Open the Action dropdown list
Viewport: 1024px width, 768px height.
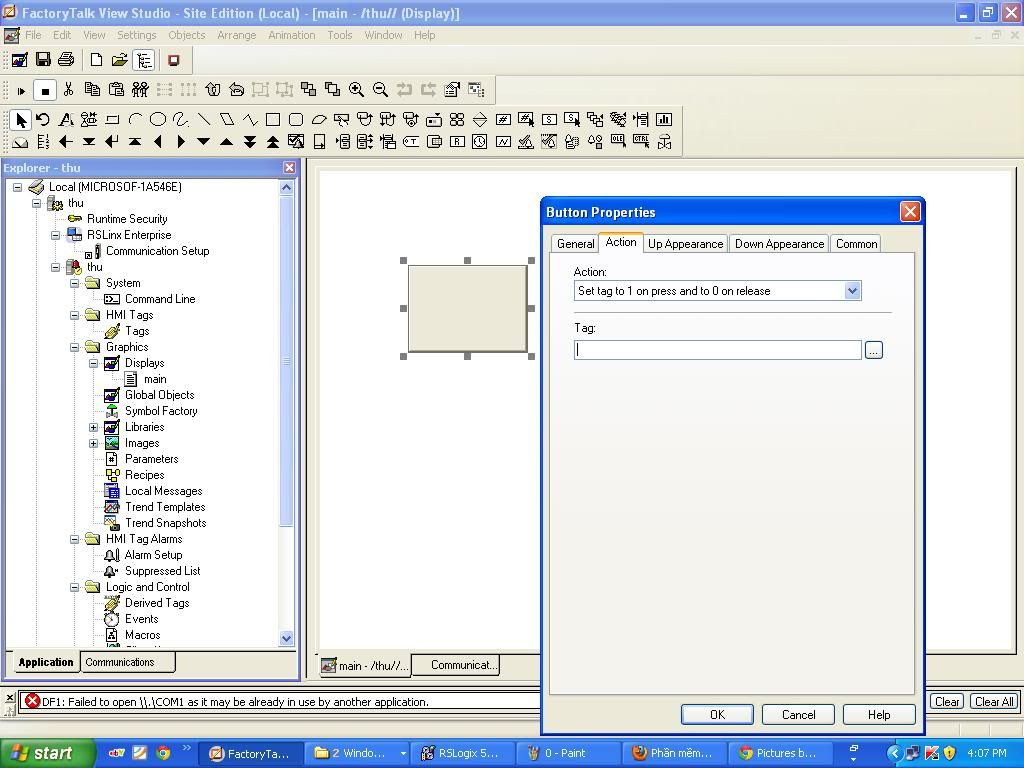[852, 291]
